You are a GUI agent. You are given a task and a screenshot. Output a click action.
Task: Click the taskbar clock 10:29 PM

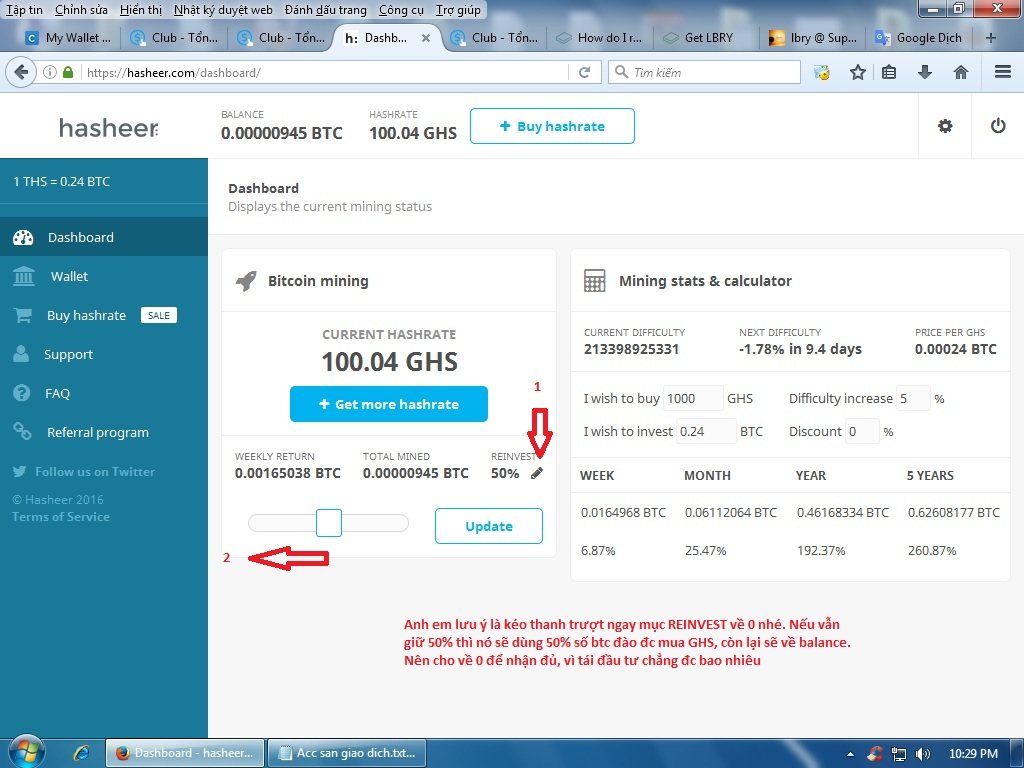point(973,754)
